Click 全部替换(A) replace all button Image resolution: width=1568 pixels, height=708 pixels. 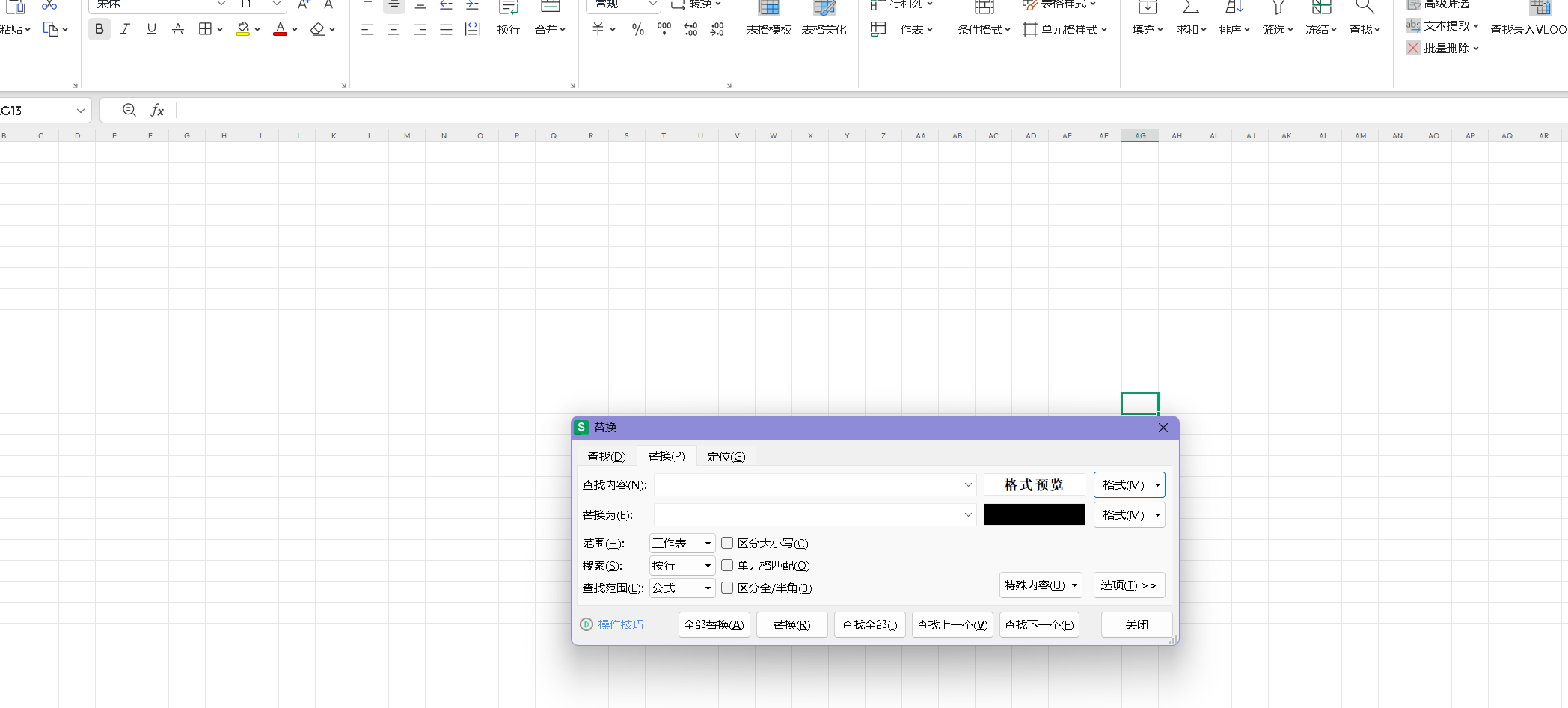(x=714, y=625)
